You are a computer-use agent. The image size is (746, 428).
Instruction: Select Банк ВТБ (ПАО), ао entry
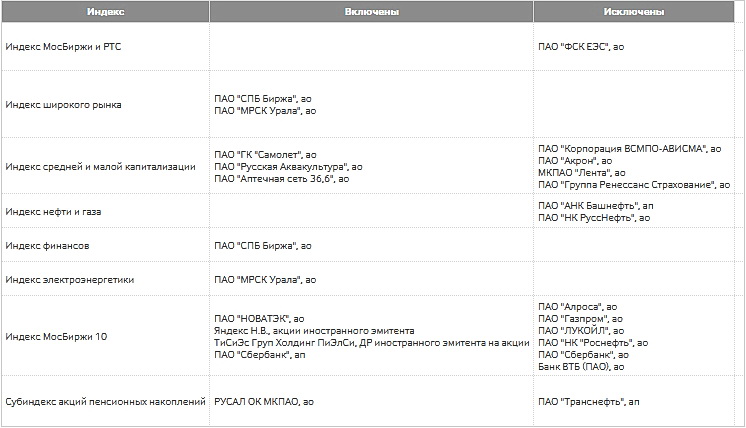tap(581, 367)
